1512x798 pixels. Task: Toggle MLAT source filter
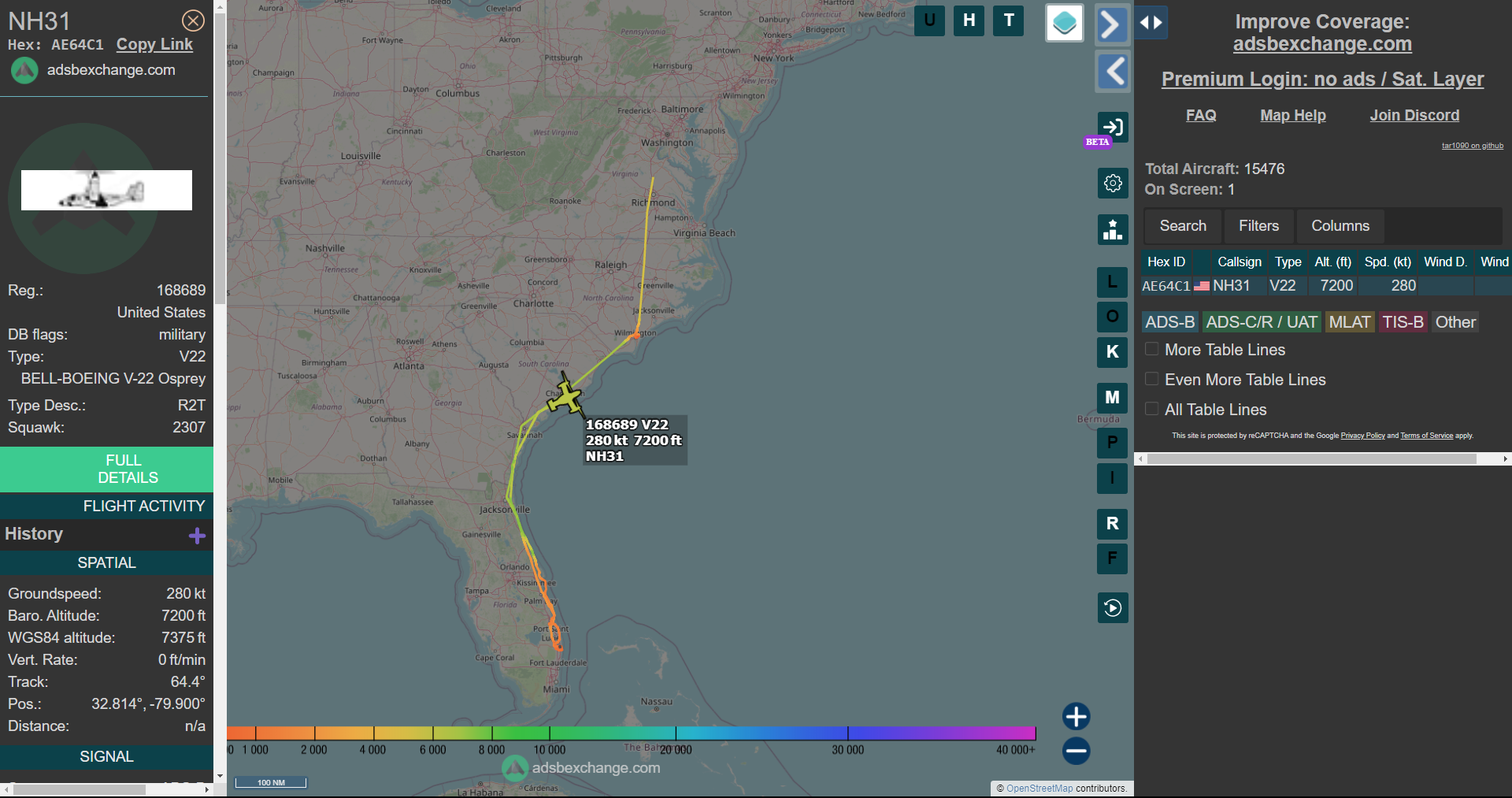(x=1350, y=322)
